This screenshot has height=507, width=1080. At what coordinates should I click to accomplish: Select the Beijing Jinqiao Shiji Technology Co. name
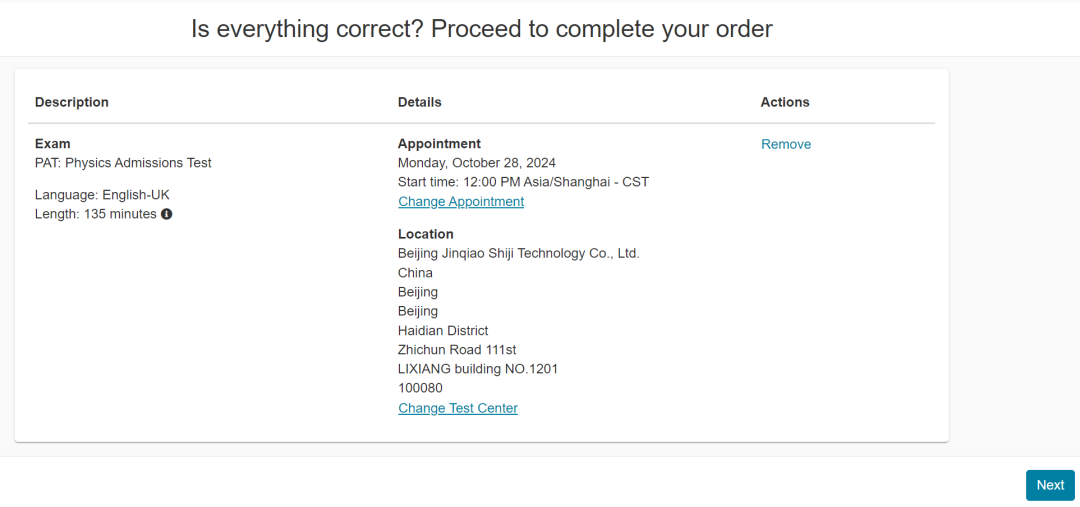pos(519,254)
